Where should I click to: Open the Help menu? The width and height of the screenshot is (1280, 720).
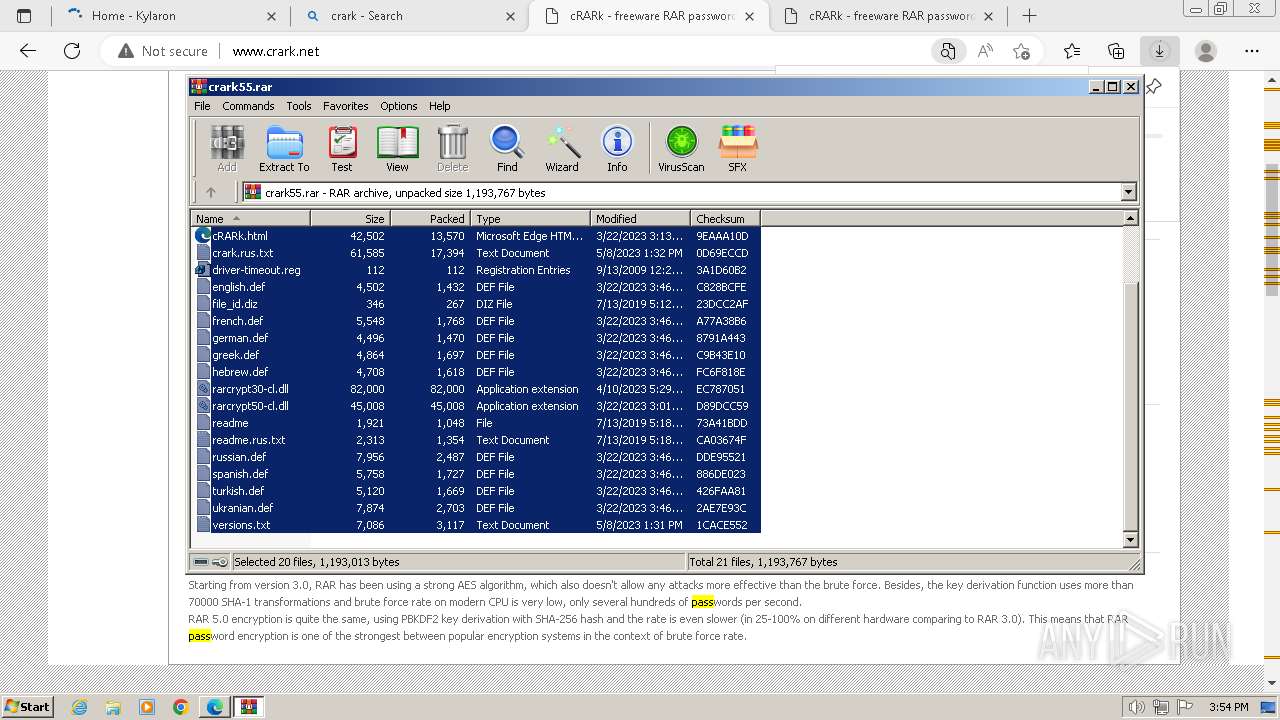pos(439,106)
